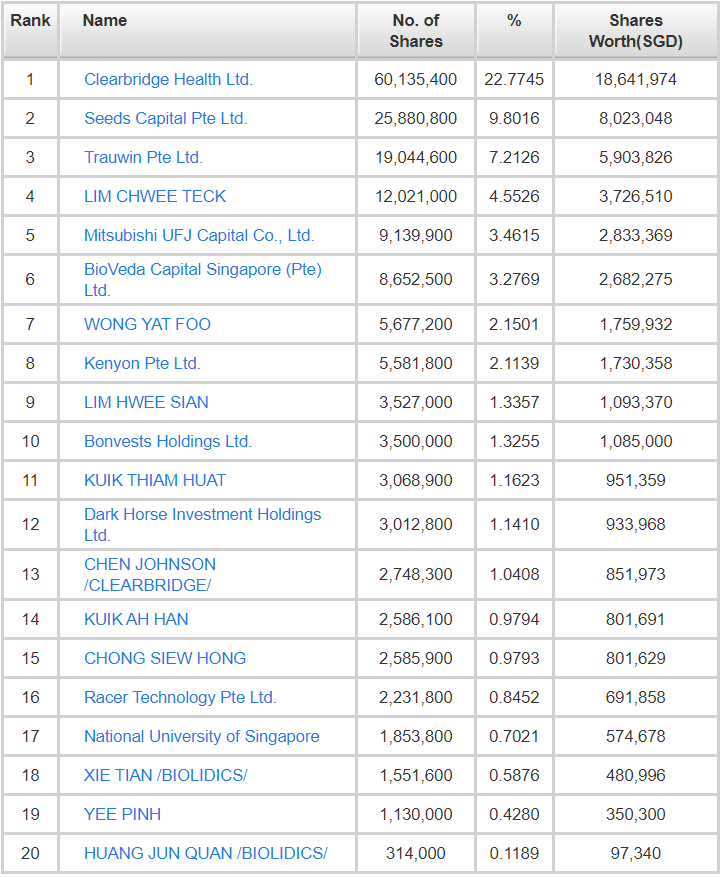Open Dark Horse Investment Holdings Ltd. link

point(202,525)
